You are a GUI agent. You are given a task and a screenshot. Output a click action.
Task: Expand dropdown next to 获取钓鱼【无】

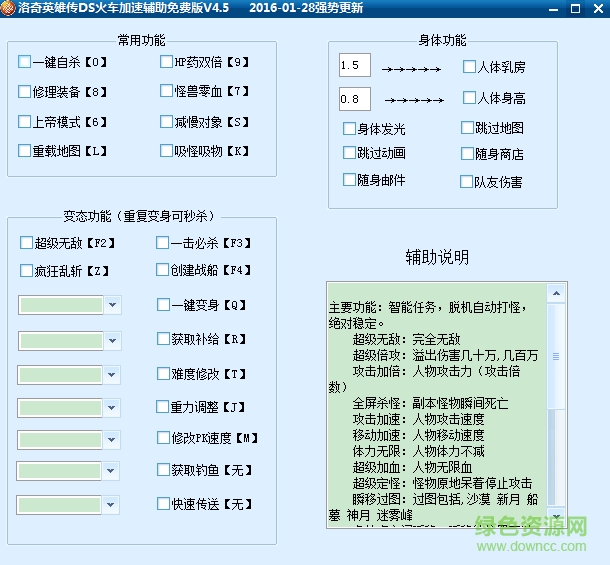110,471
